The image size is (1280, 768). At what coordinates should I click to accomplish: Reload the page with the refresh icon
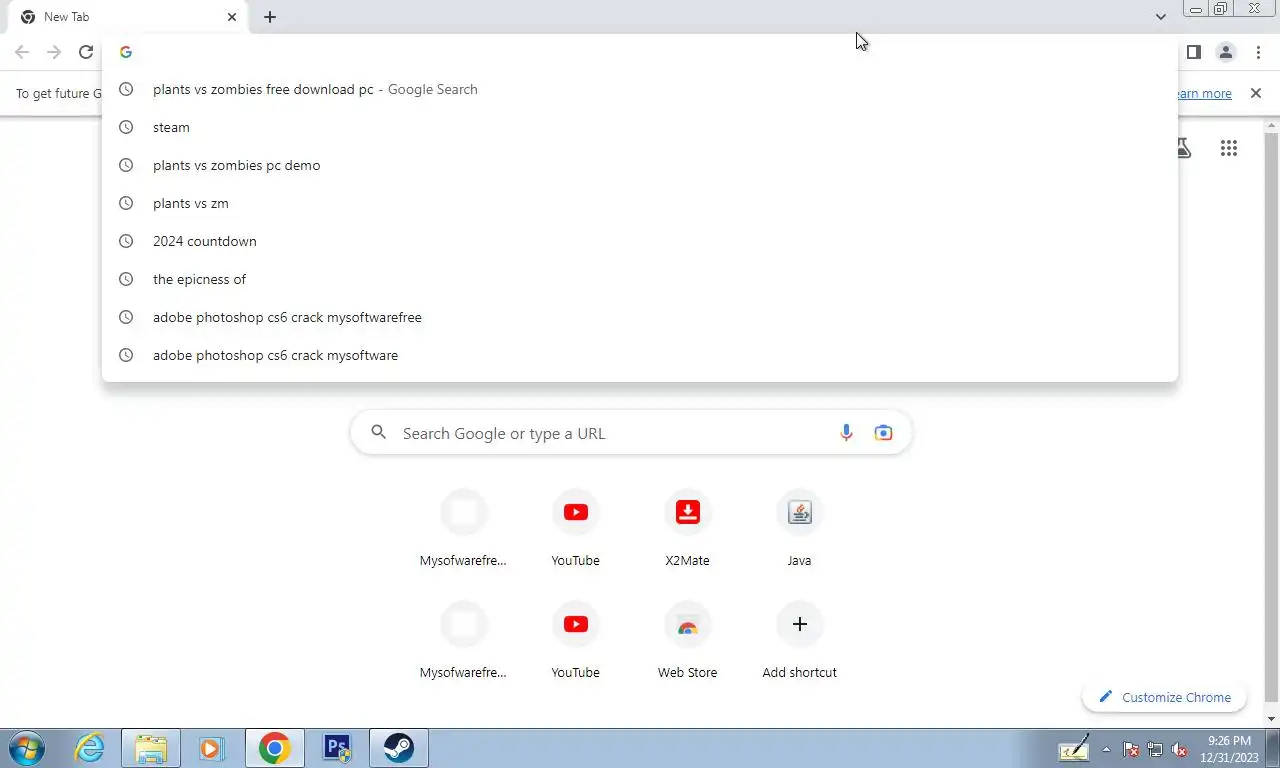[86, 52]
